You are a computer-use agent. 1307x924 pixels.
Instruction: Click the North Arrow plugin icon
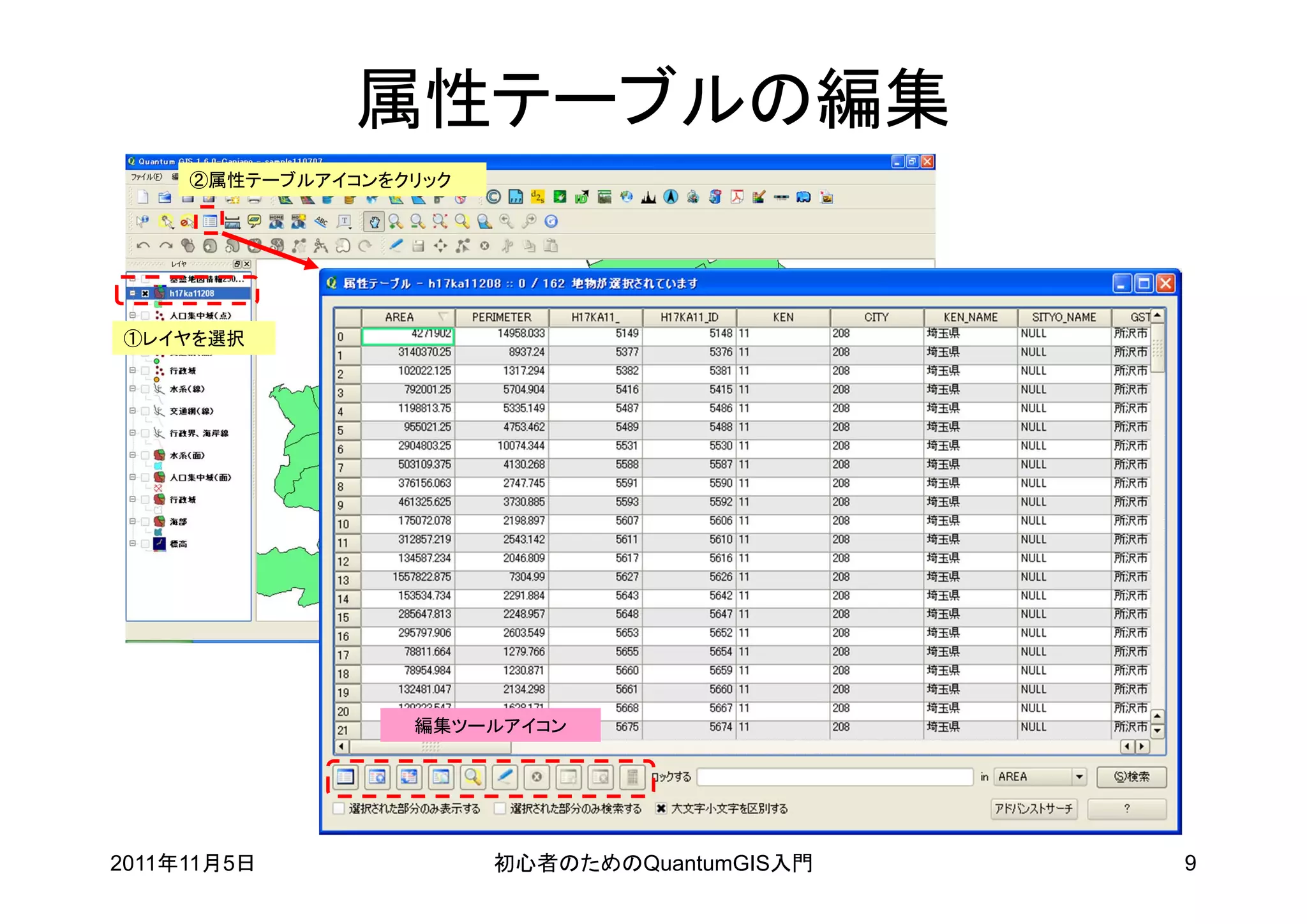point(670,197)
